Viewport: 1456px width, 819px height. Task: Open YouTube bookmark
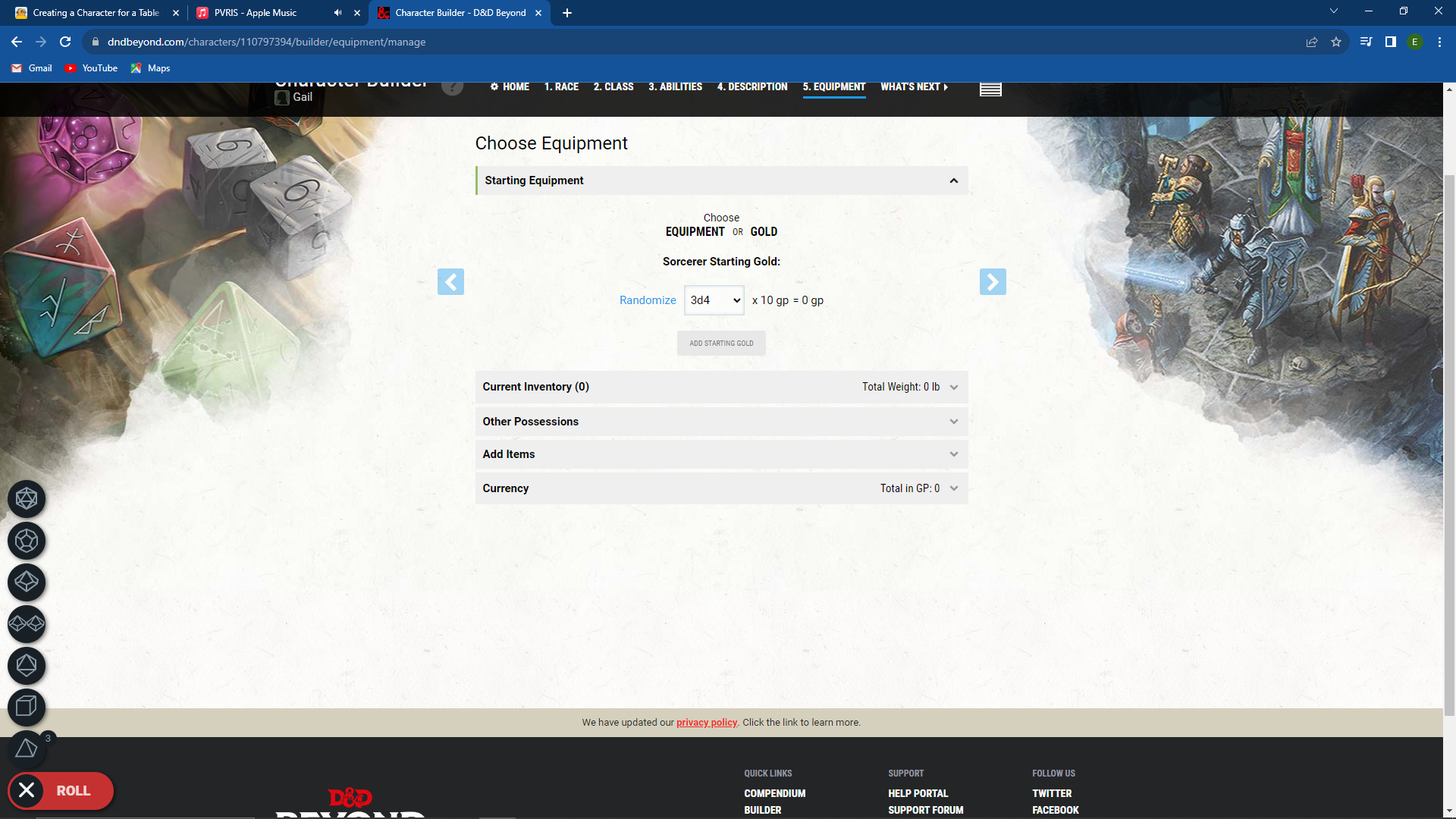(x=91, y=68)
